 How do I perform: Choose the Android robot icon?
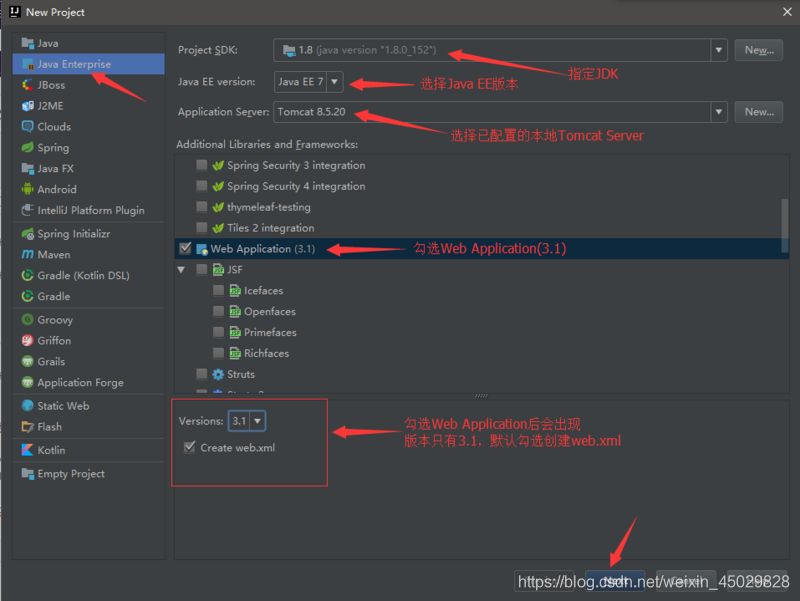pos(28,189)
